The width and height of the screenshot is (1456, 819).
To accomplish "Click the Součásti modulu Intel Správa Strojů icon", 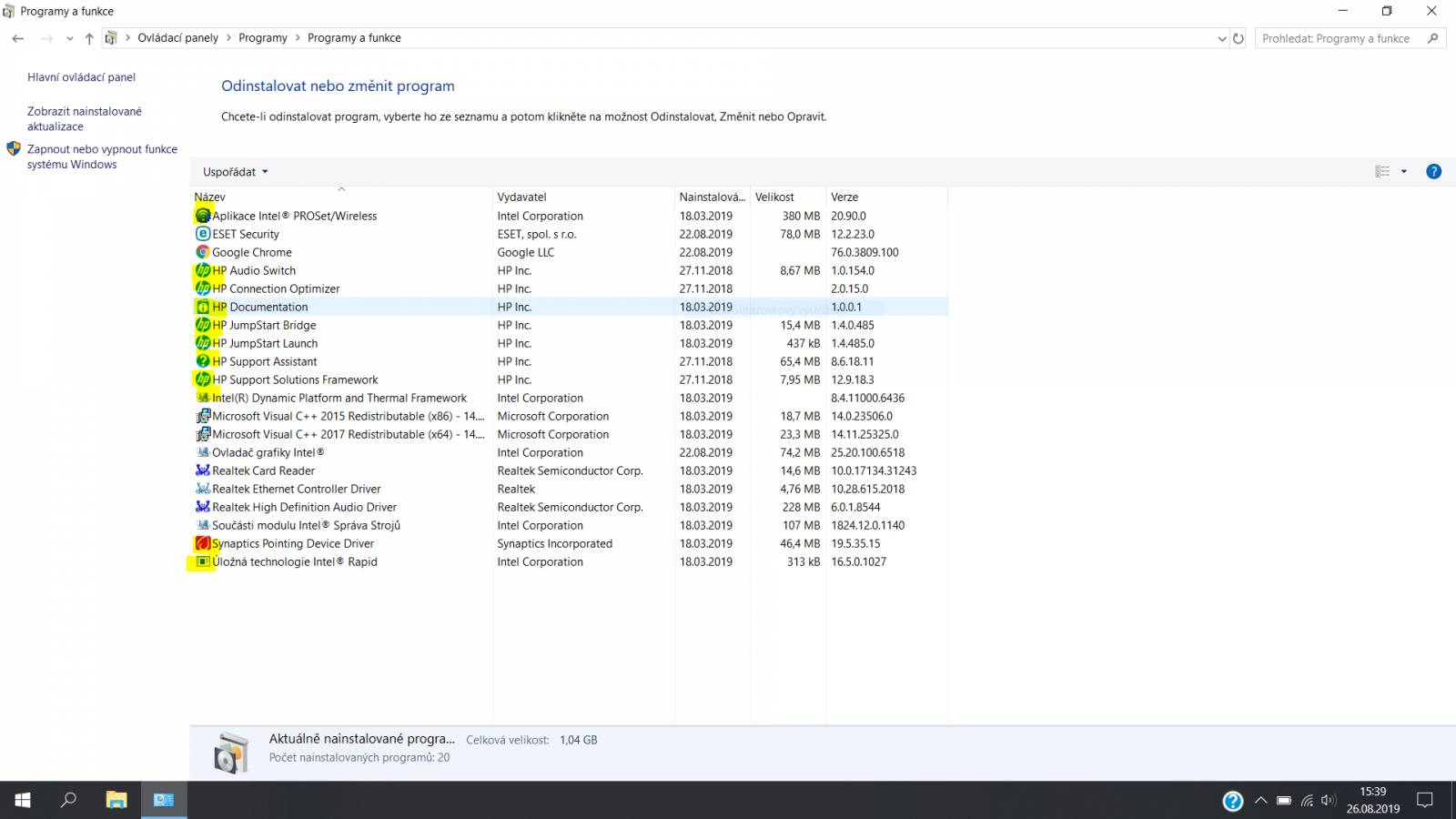I will coord(203,525).
